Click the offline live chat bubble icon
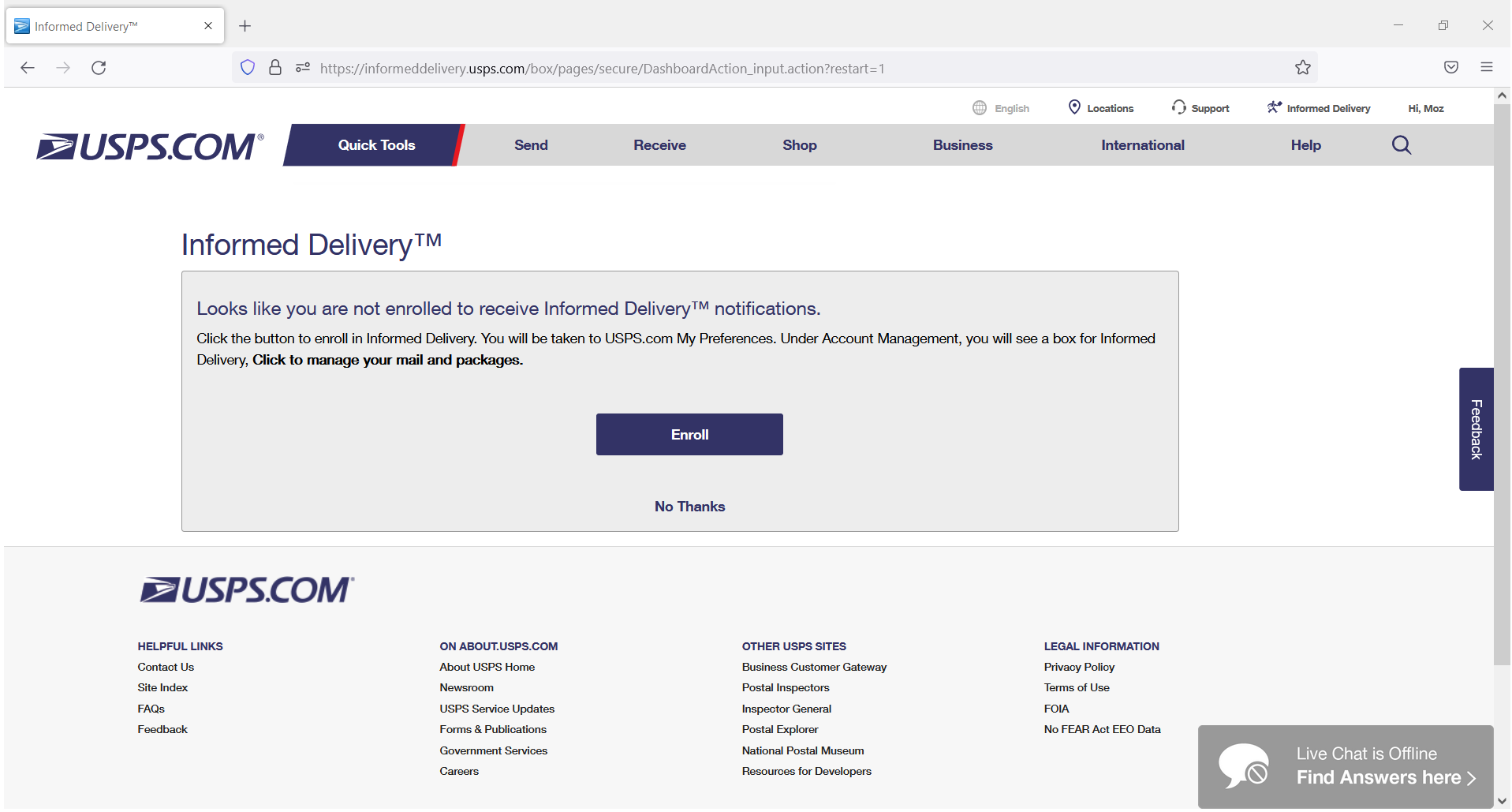1512x812 pixels. click(x=1245, y=766)
